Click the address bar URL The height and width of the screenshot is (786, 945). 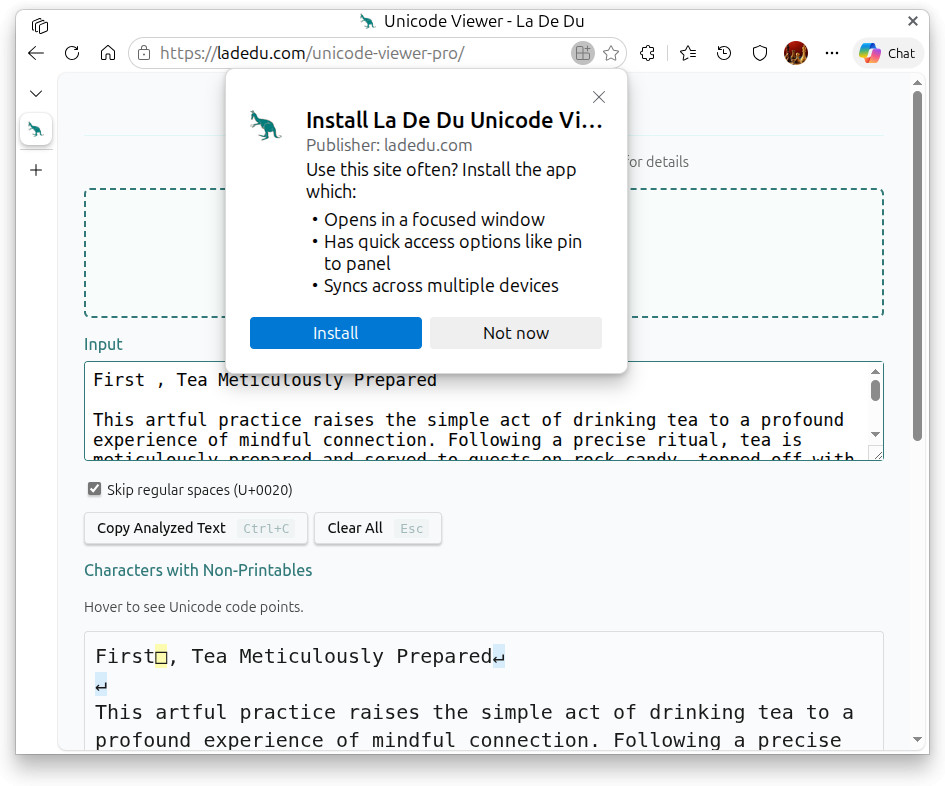click(x=312, y=53)
